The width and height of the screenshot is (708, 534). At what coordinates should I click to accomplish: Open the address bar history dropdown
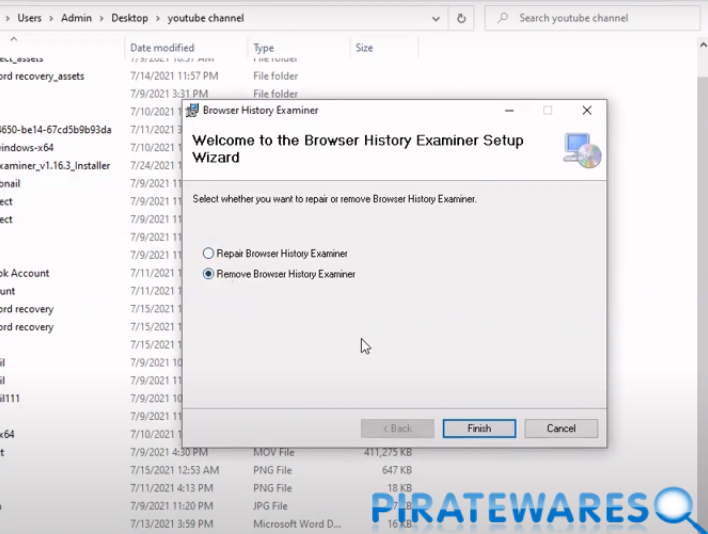coord(436,18)
